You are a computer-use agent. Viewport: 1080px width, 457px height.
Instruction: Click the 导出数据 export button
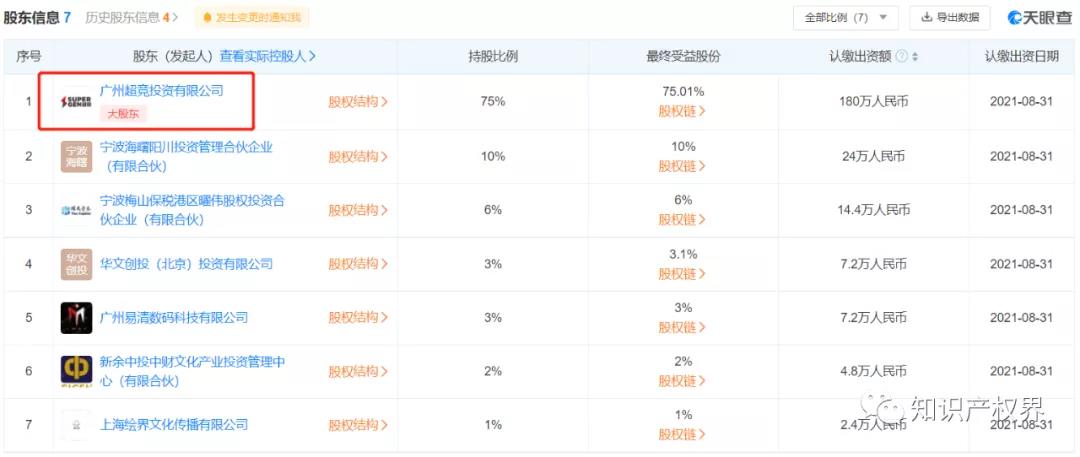click(x=949, y=17)
